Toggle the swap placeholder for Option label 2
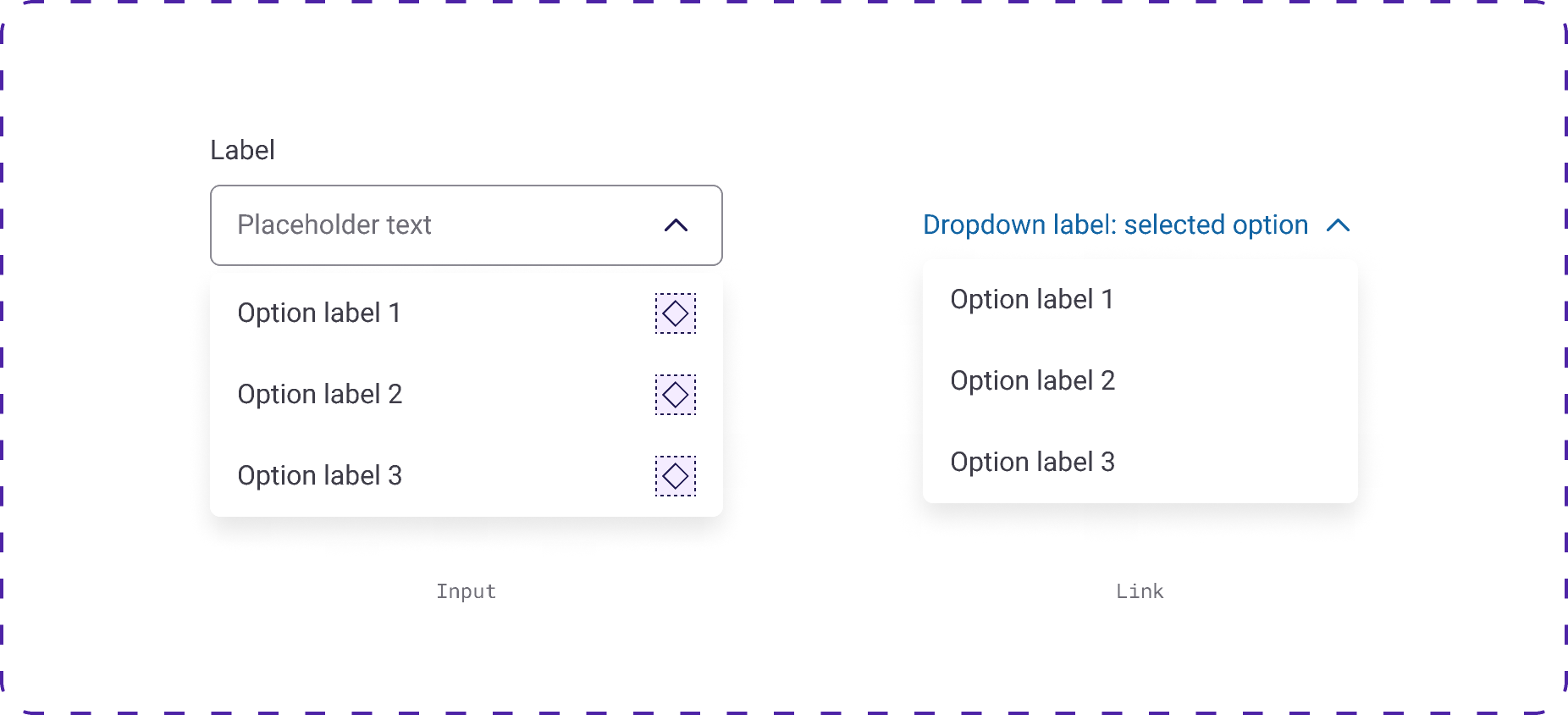The width and height of the screenshot is (1568, 715). click(x=675, y=395)
